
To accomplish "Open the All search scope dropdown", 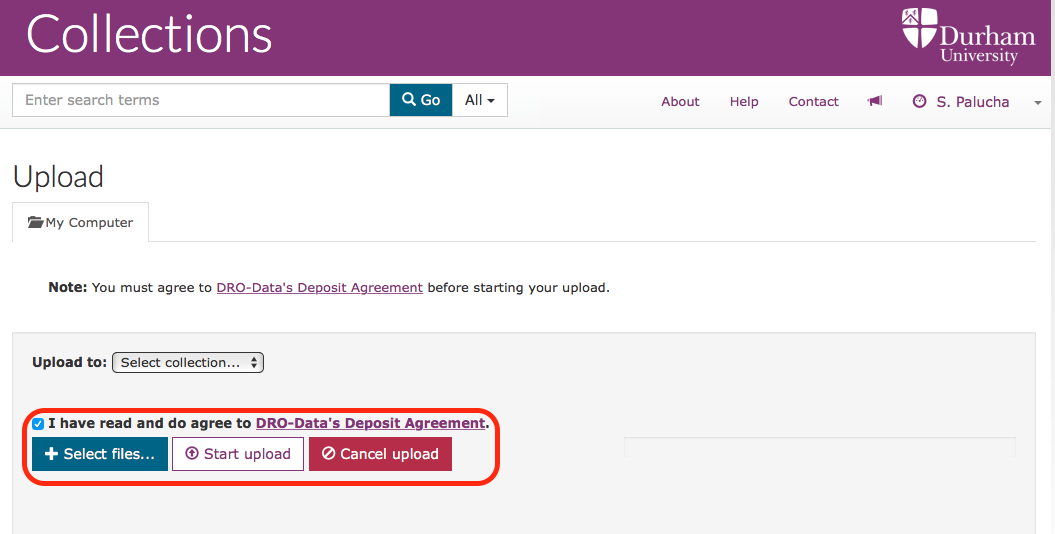I will [x=480, y=100].
